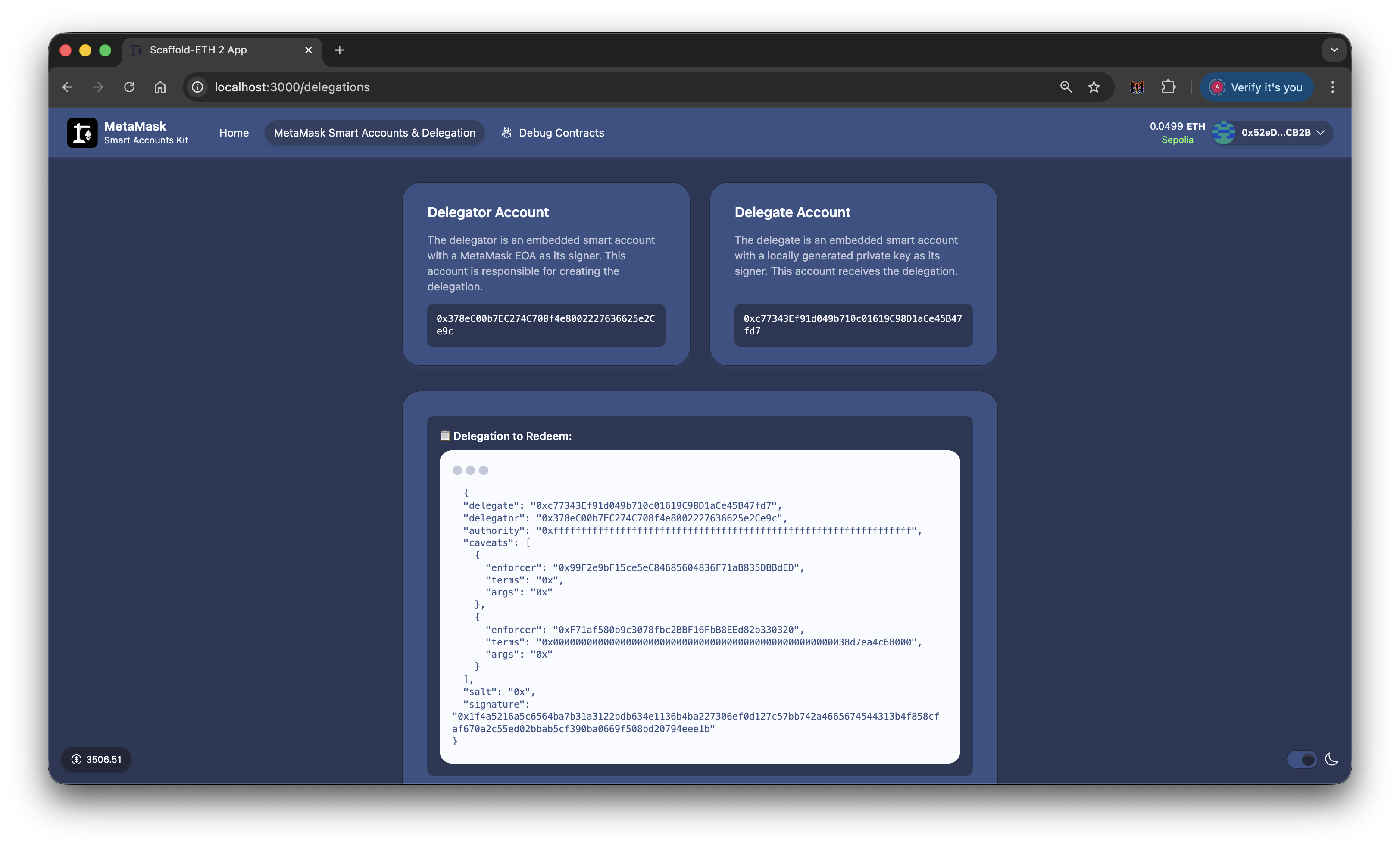Click the dollar price badge showing 3506.51
The height and width of the screenshot is (848, 1400).
pyautogui.click(x=96, y=759)
